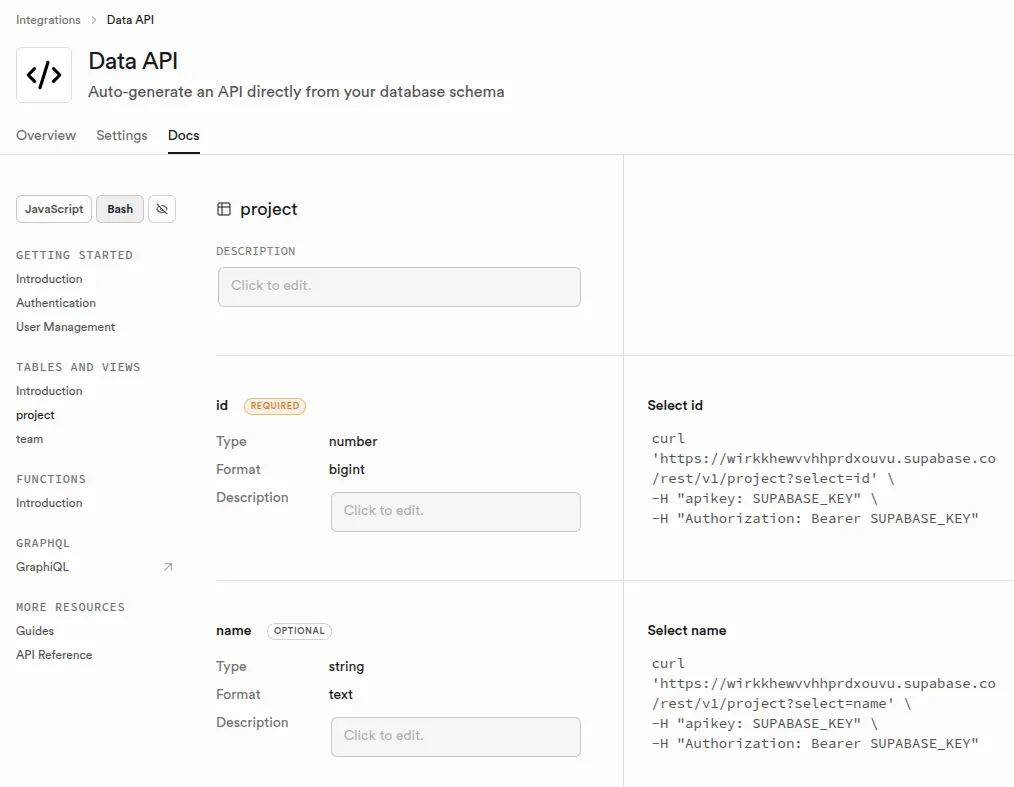This screenshot has width=1014, height=787.
Task: Click the Select id heading
Action: pyautogui.click(x=675, y=405)
